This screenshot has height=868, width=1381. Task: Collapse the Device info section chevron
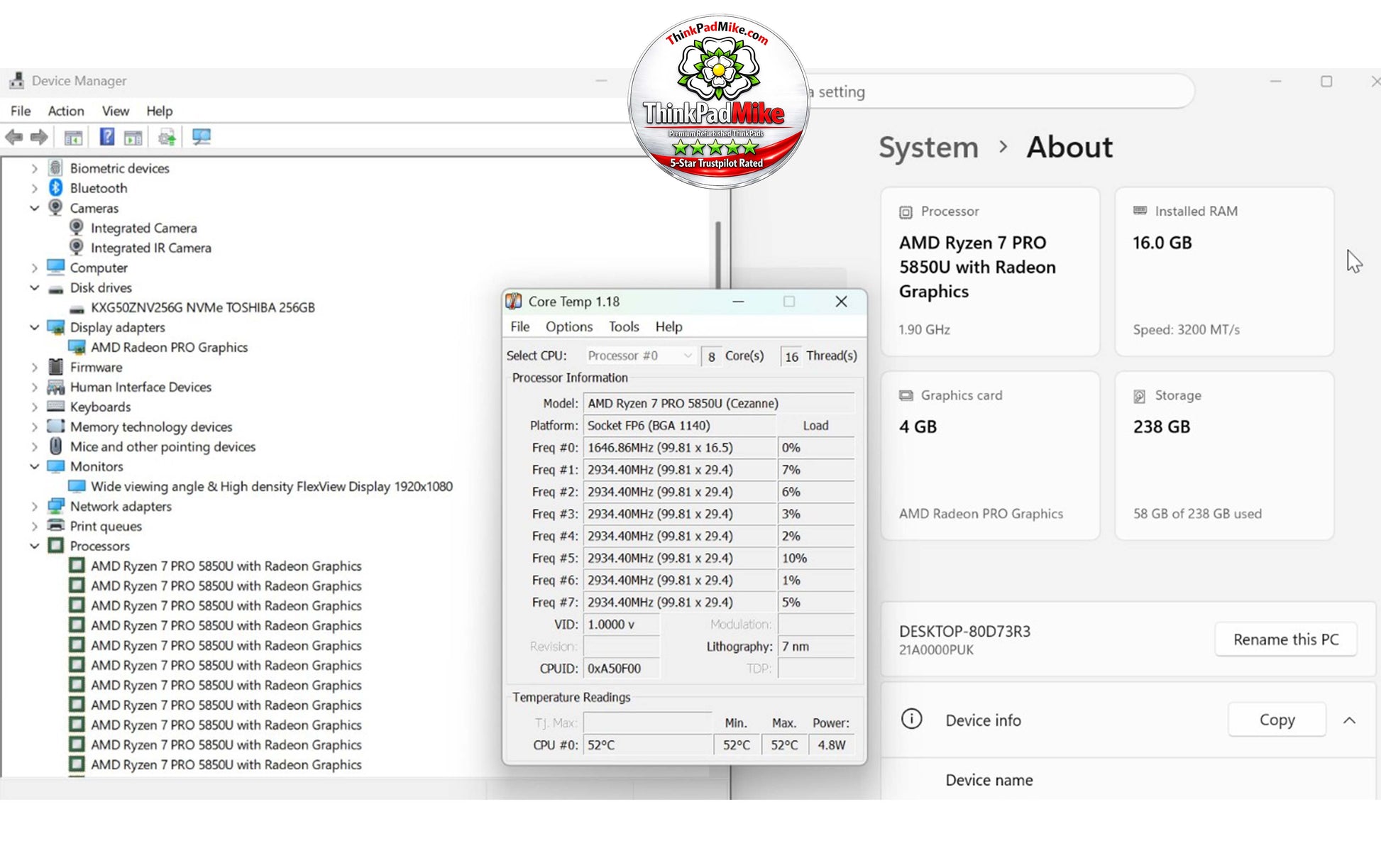[1349, 720]
